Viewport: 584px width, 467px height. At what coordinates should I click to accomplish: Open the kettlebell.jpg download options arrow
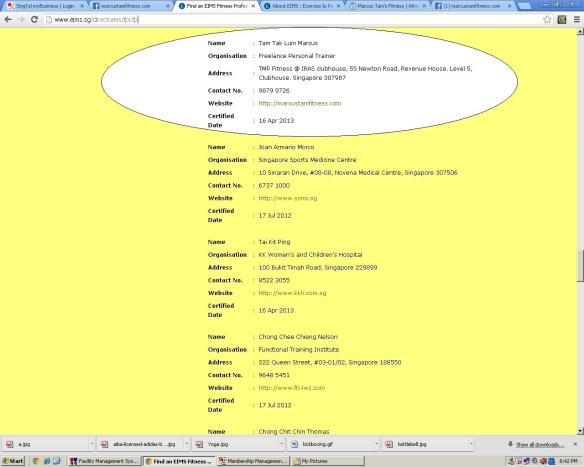click(471, 444)
